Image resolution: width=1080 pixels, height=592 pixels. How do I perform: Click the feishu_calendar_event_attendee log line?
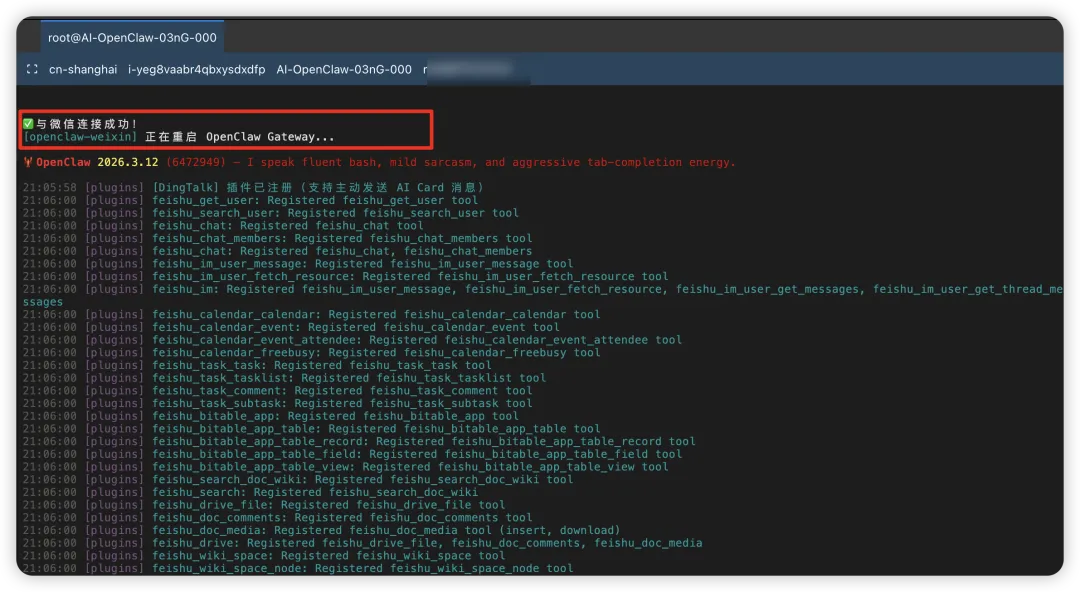(x=352, y=340)
